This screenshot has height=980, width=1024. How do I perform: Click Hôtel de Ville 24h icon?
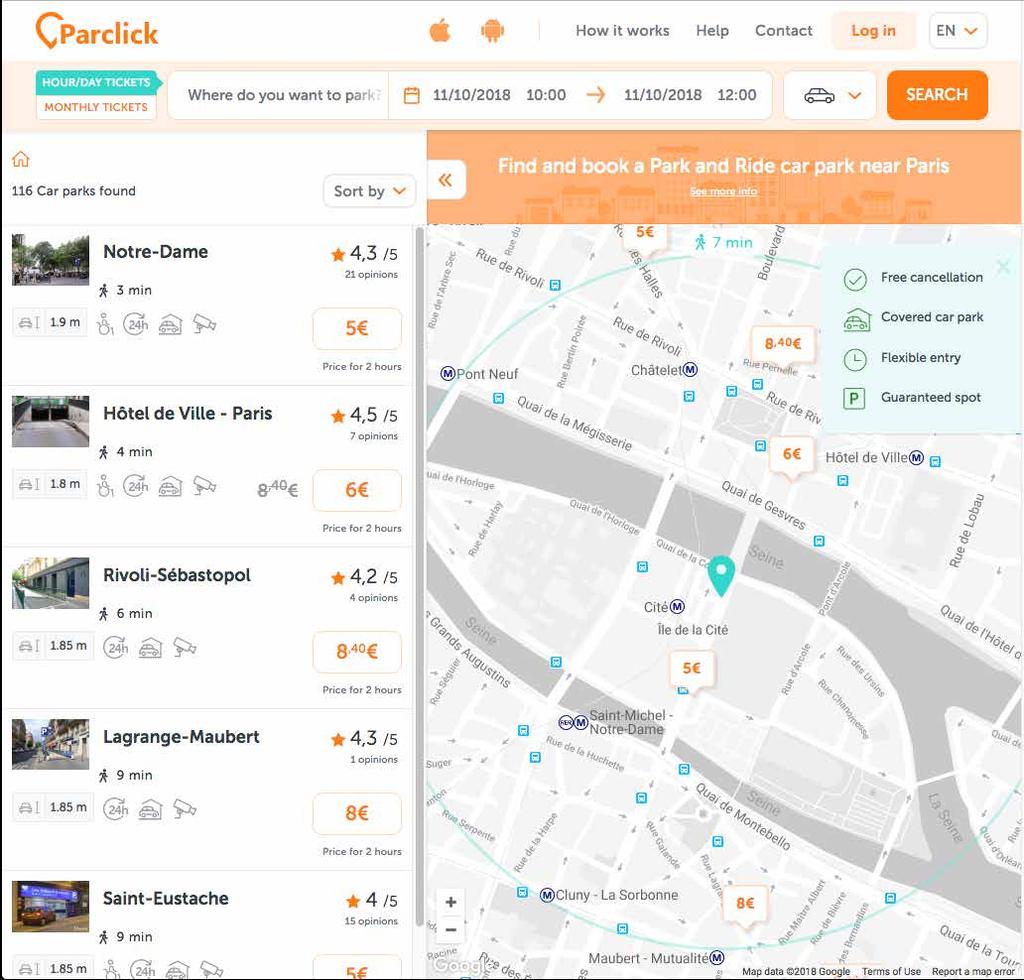tap(136, 486)
